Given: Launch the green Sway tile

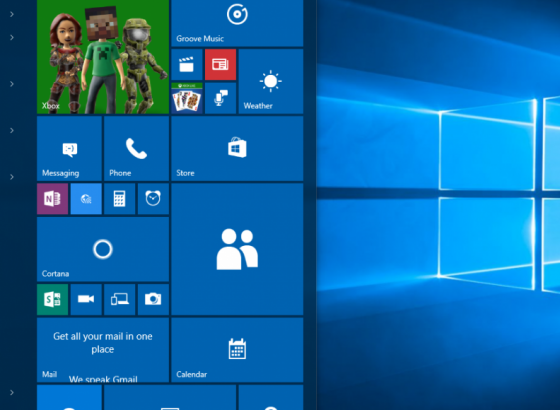Looking at the screenshot, I should click(52, 300).
